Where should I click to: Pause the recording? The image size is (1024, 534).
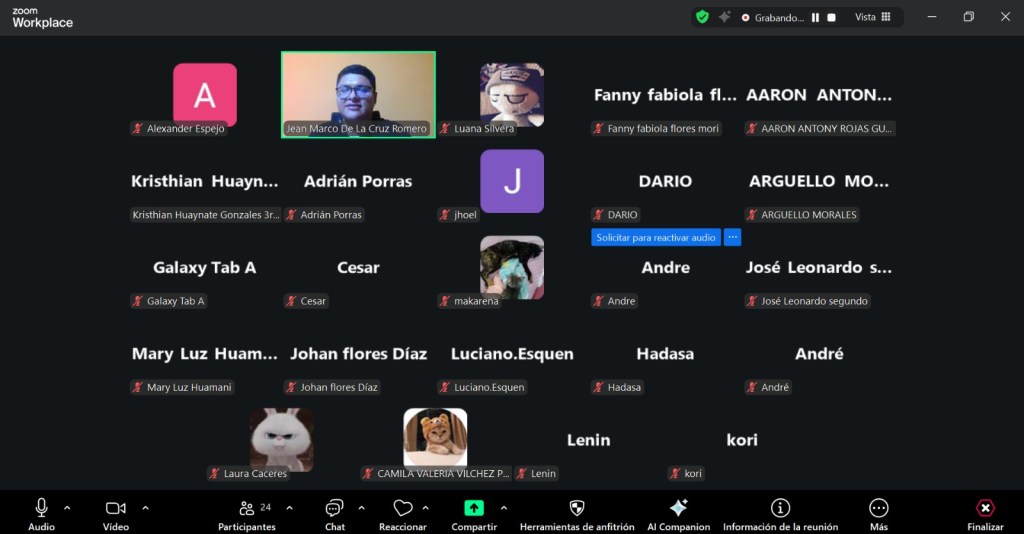(x=815, y=17)
